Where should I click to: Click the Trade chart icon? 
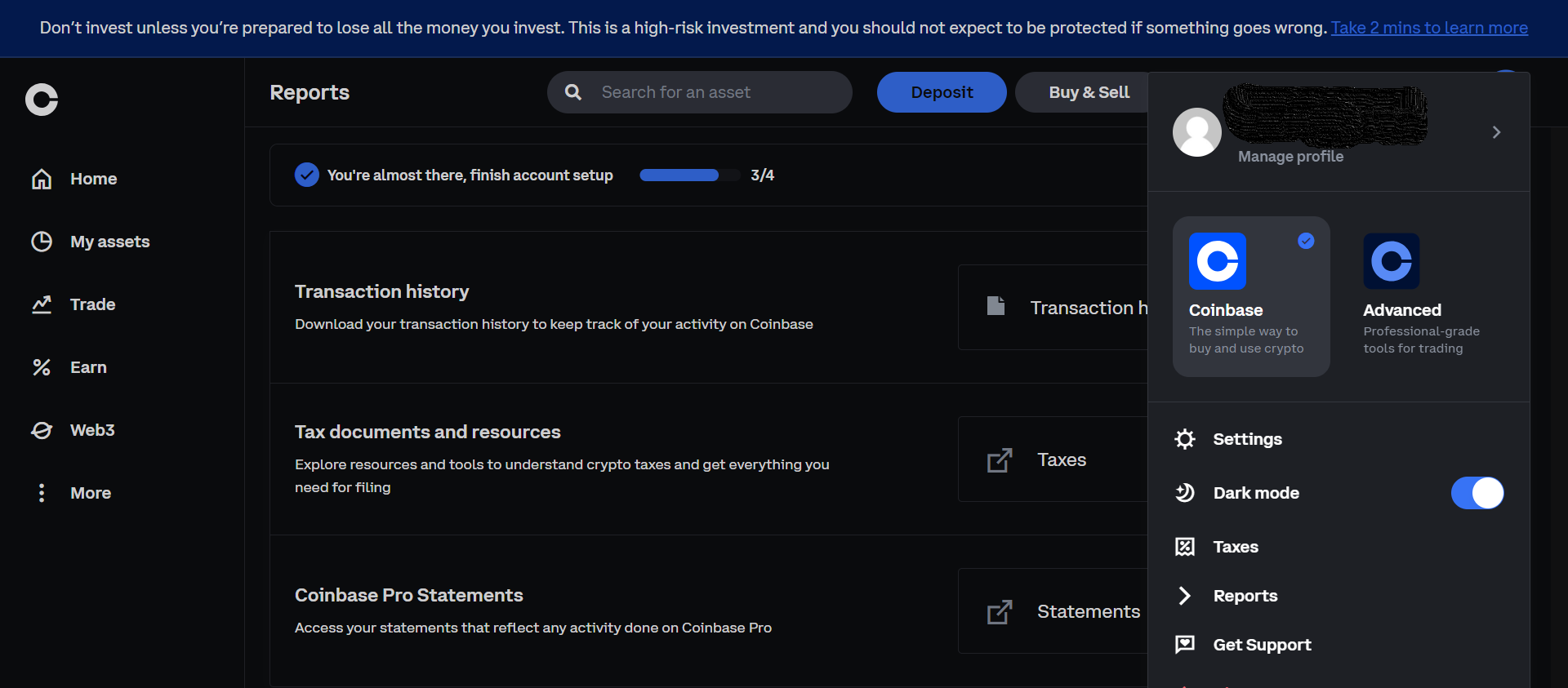[x=42, y=304]
